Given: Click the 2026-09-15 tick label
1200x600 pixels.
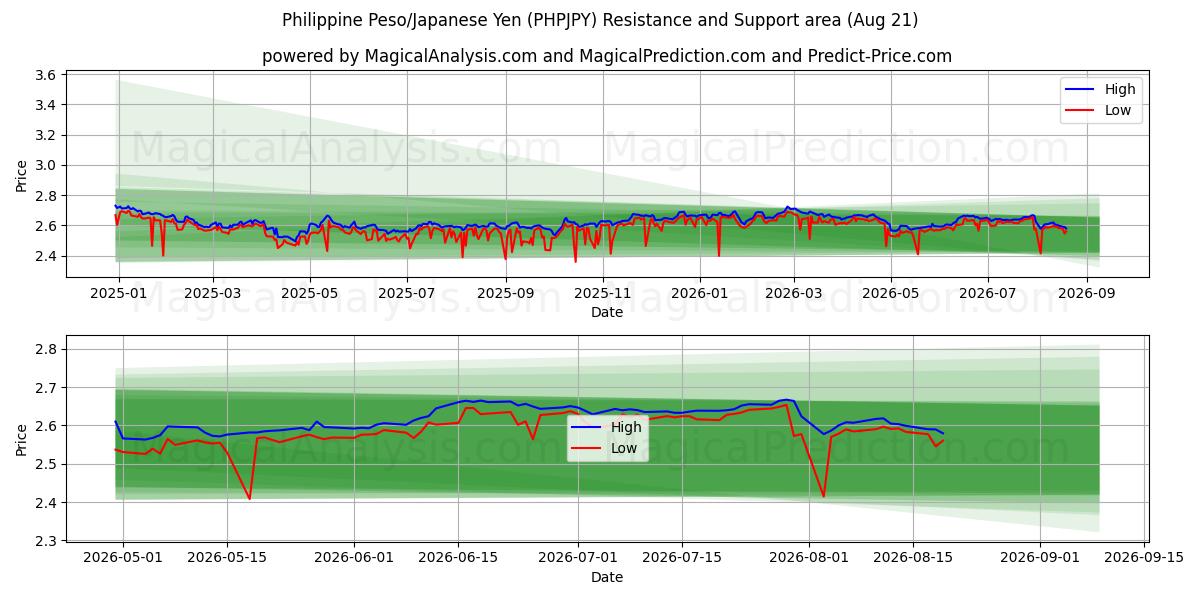Looking at the screenshot, I should point(1144,558).
